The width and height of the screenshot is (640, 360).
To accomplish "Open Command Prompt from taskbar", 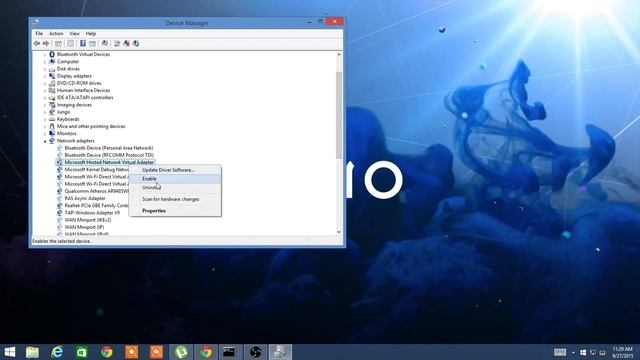I will (229, 352).
